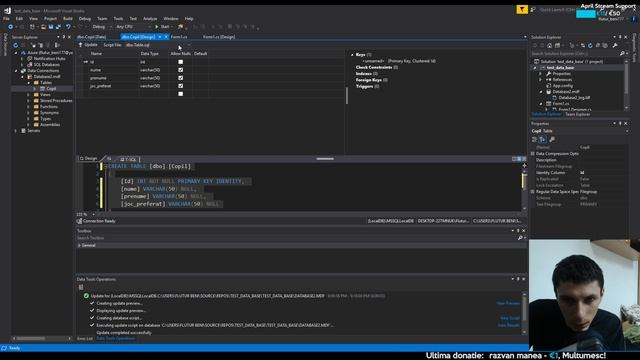Click the horizontal splitter handle above T-SQL pane
This screenshot has width=640, height=360.
(x=325, y=159)
